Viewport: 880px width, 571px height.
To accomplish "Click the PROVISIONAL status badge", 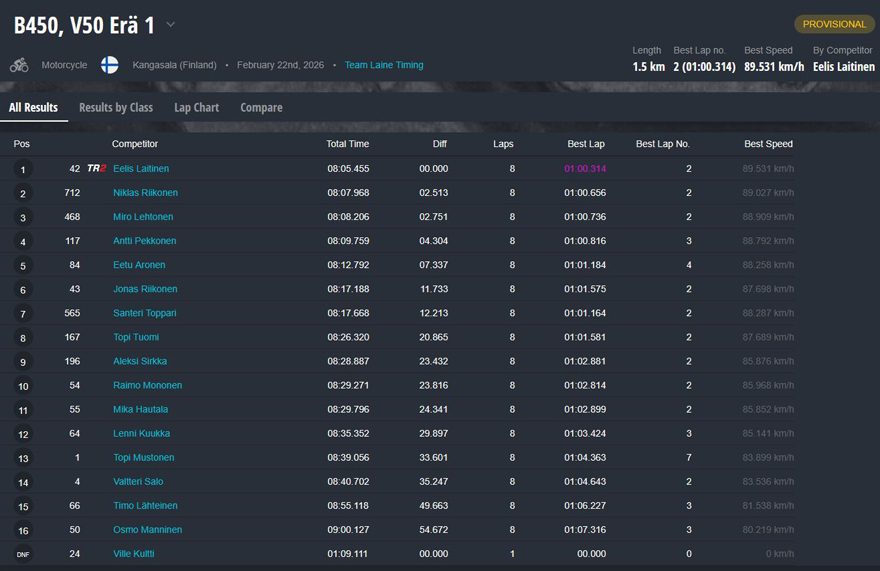I will pos(834,24).
